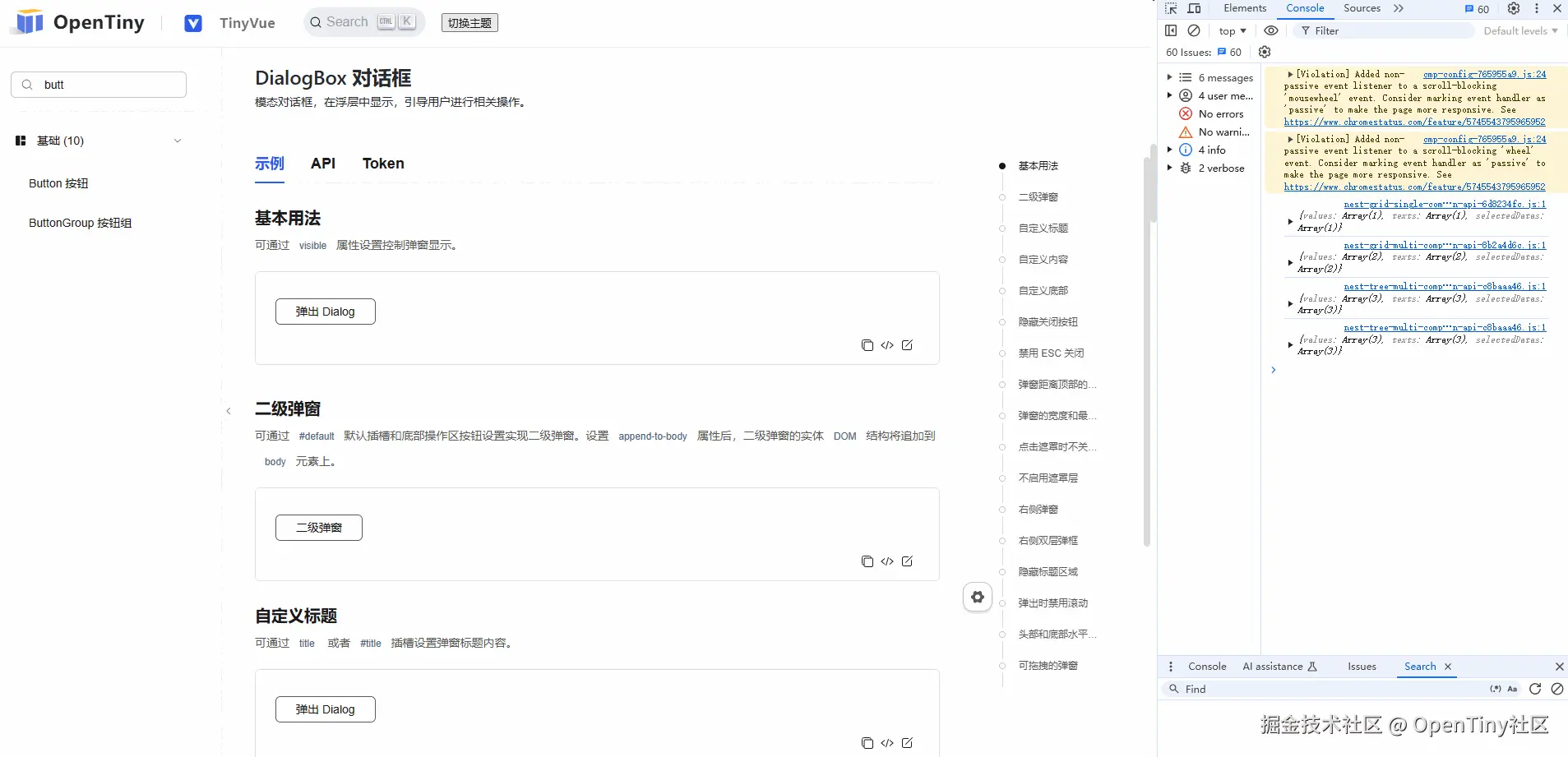Screen dimensions: 1568x757
Task: Enable regex matching in the Search panel
Action: point(1495,689)
